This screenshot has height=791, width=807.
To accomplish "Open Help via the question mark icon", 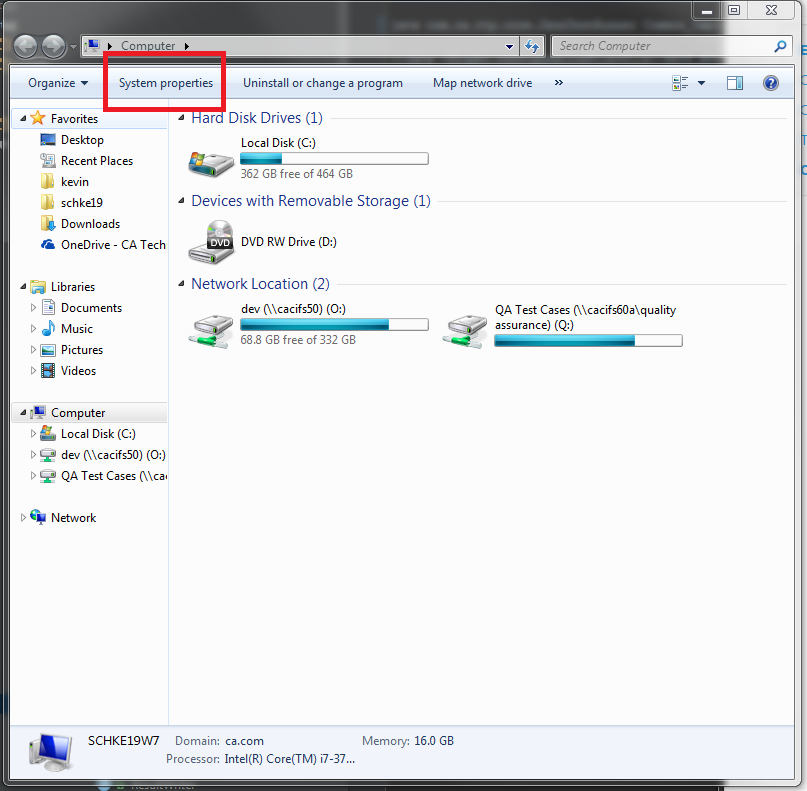I will click(x=770, y=83).
